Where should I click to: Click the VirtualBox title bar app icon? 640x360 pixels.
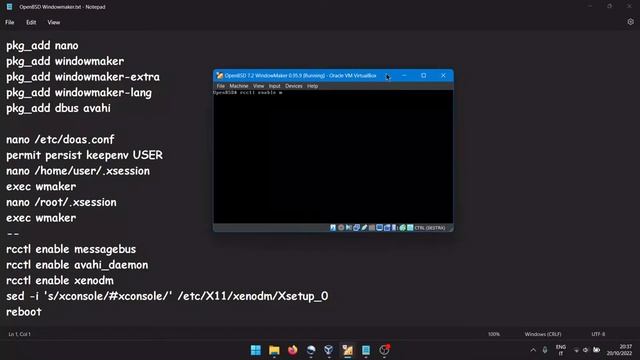pyautogui.click(x=220, y=76)
